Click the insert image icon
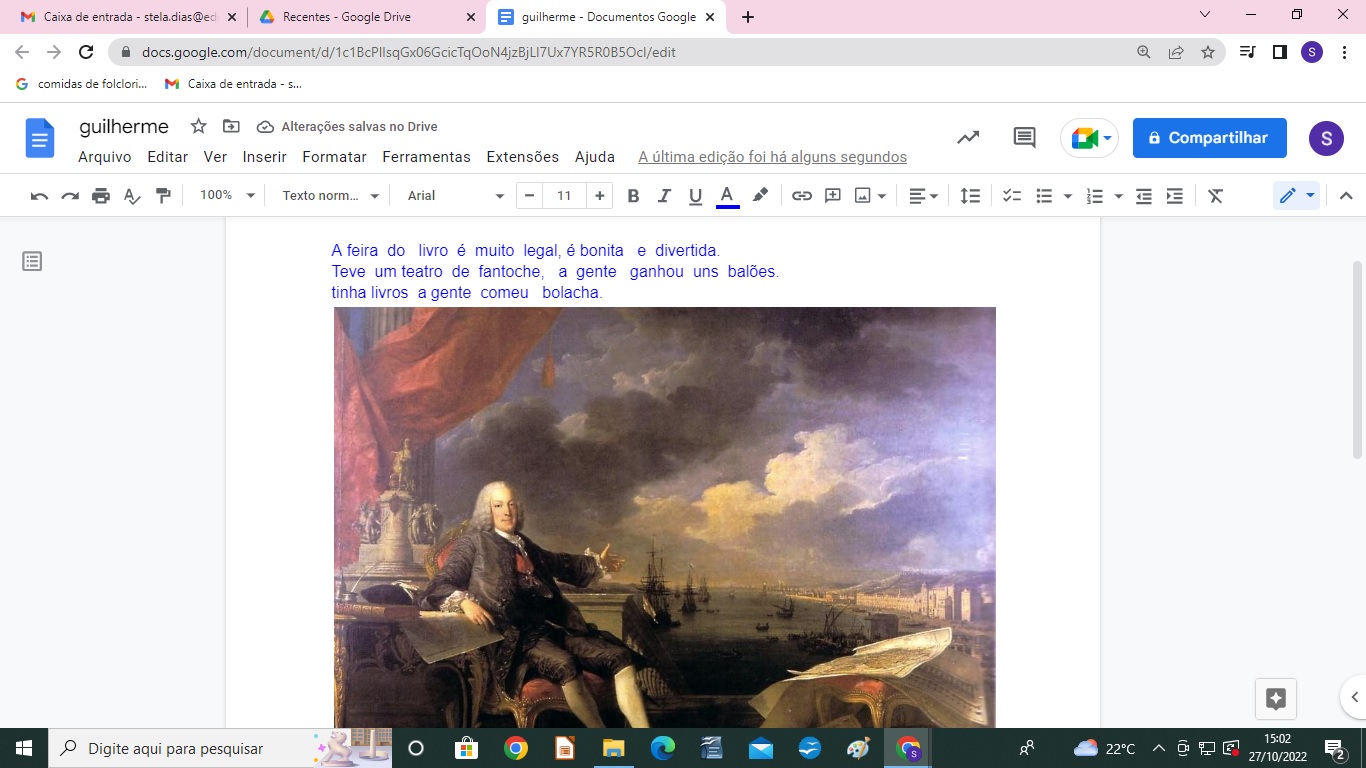The height and width of the screenshot is (768, 1366). (863, 196)
